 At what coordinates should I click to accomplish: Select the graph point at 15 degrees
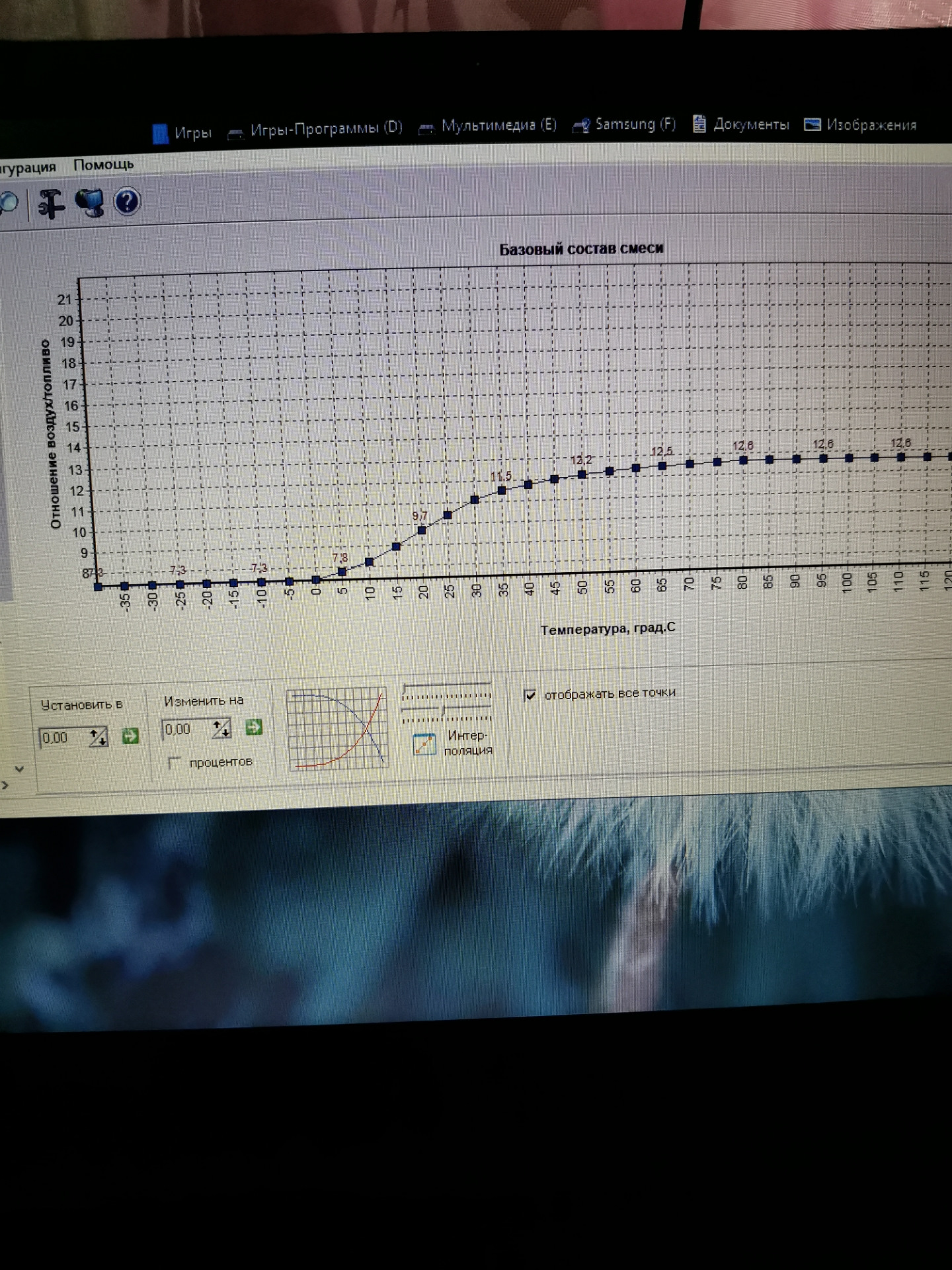pos(397,546)
